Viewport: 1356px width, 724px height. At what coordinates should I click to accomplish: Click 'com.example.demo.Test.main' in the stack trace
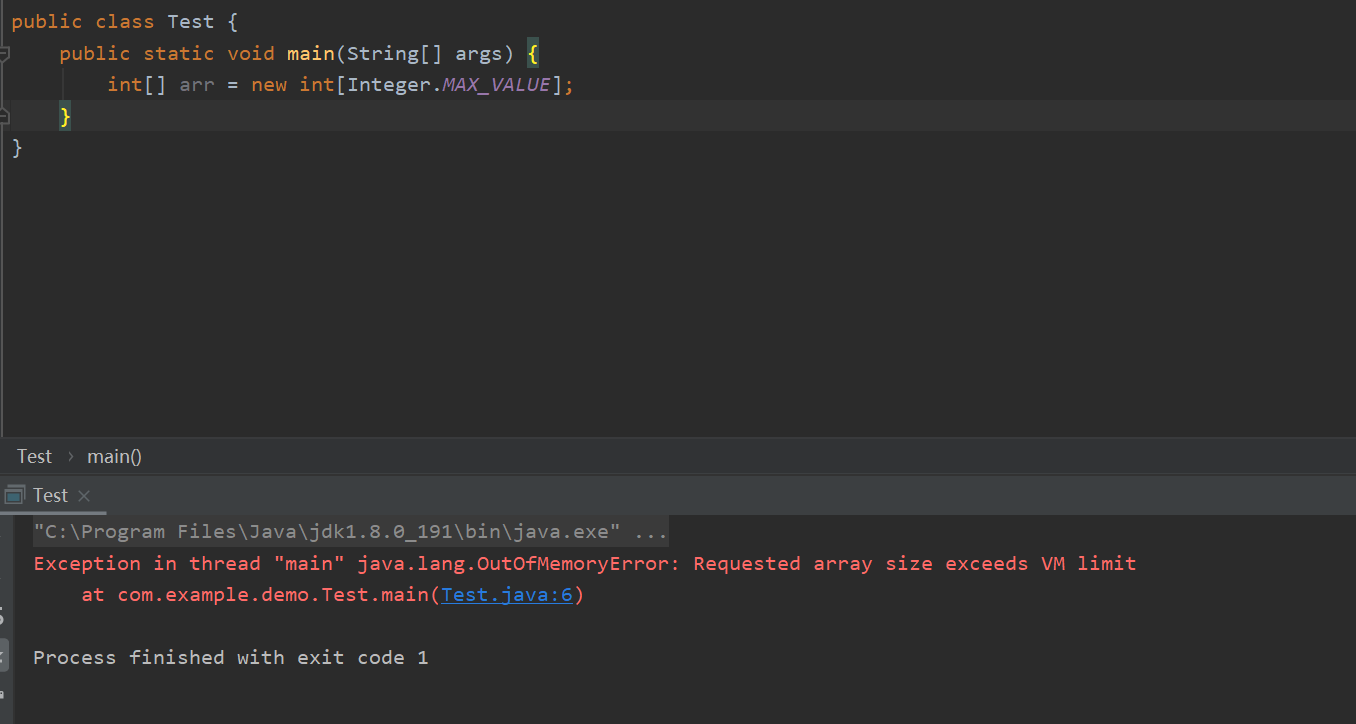pyautogui.click(x=274, y=595)
